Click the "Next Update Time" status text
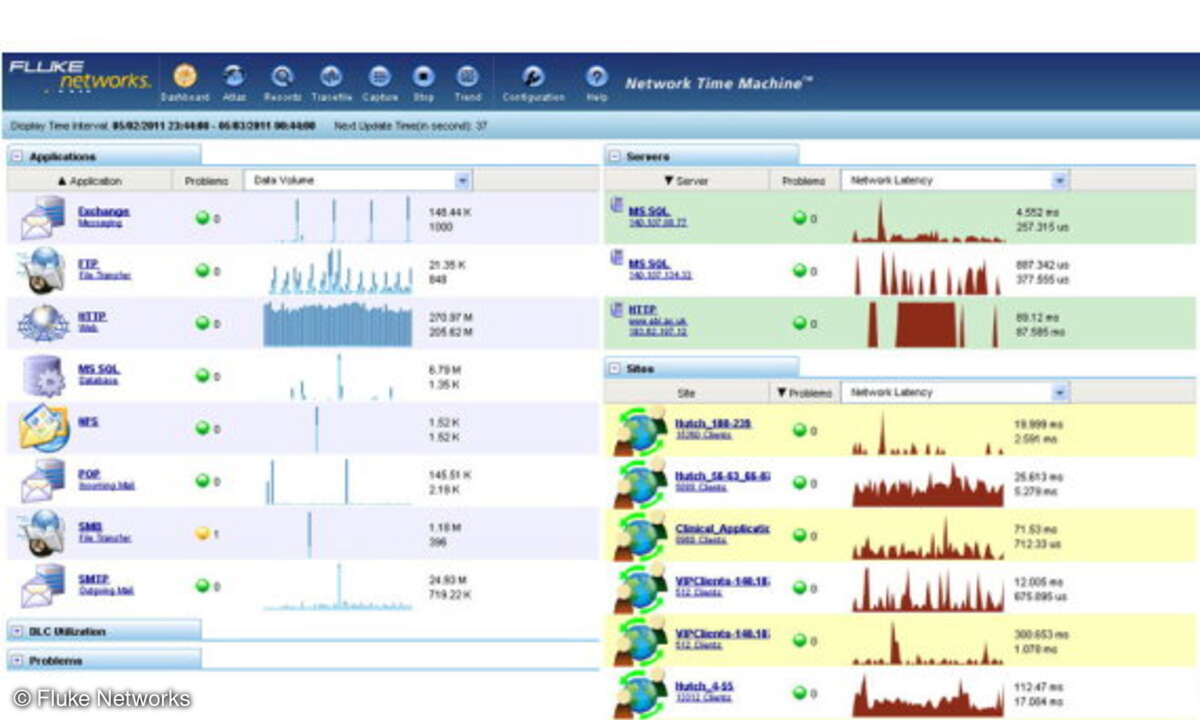Screen dimensions: 1200x720 pos(410,126)
